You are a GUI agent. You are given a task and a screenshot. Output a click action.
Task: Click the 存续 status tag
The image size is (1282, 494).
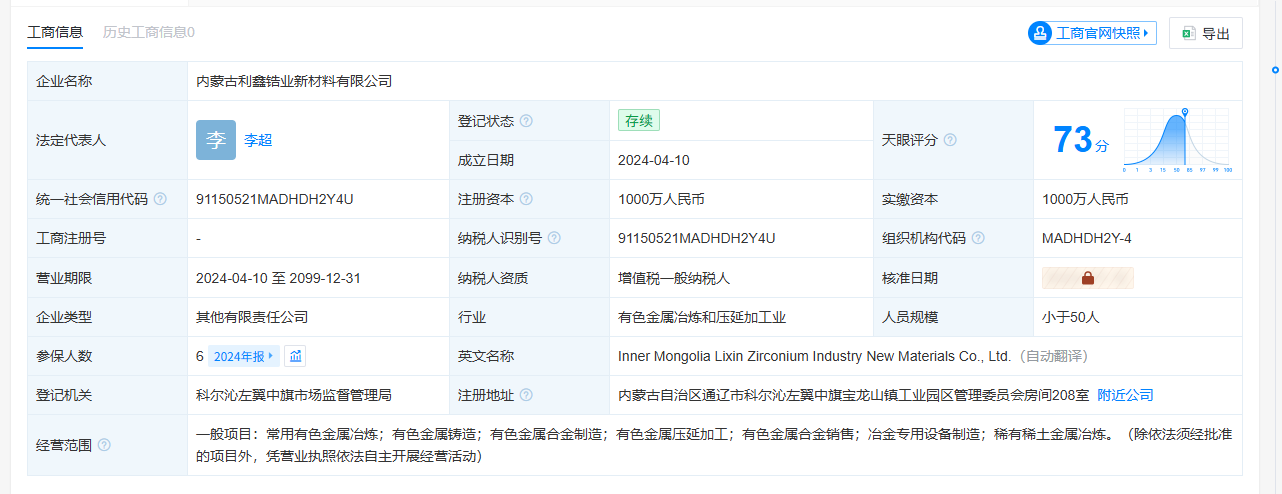click(x=639, y=121)
